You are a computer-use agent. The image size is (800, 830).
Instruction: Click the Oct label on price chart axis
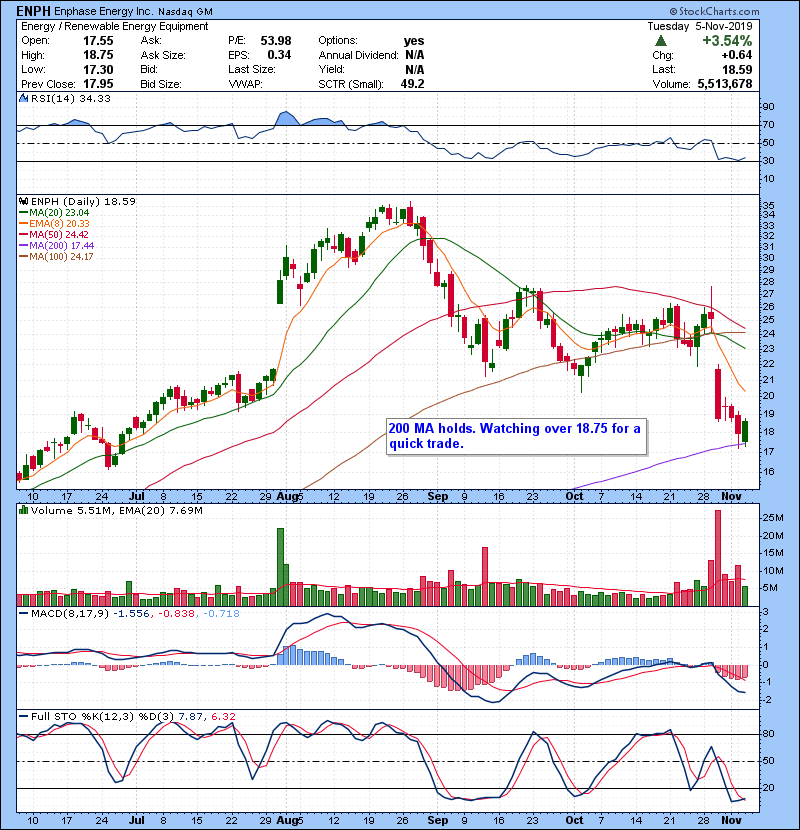click(574, 497)
